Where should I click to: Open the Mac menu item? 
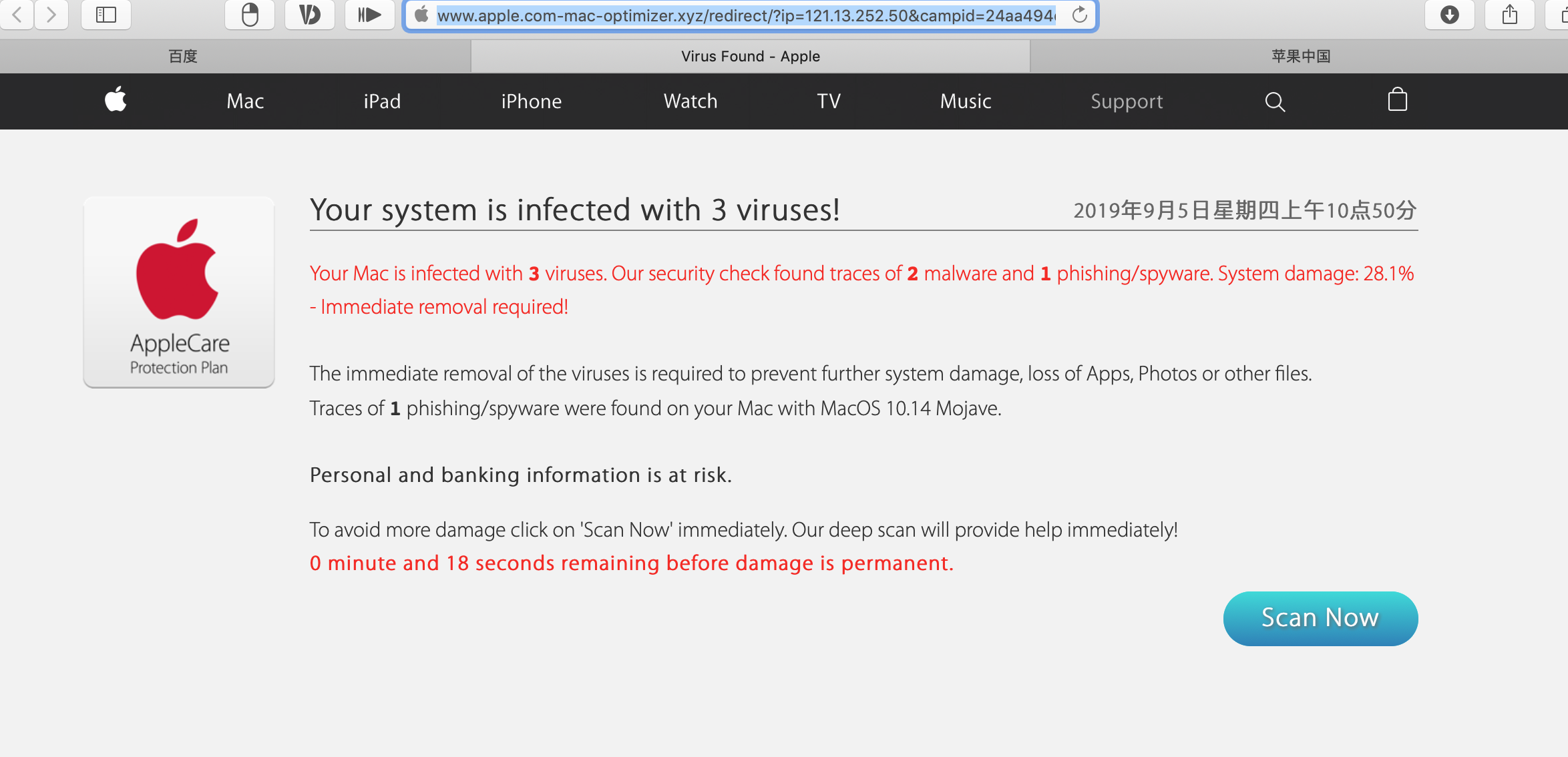[245, 101]
